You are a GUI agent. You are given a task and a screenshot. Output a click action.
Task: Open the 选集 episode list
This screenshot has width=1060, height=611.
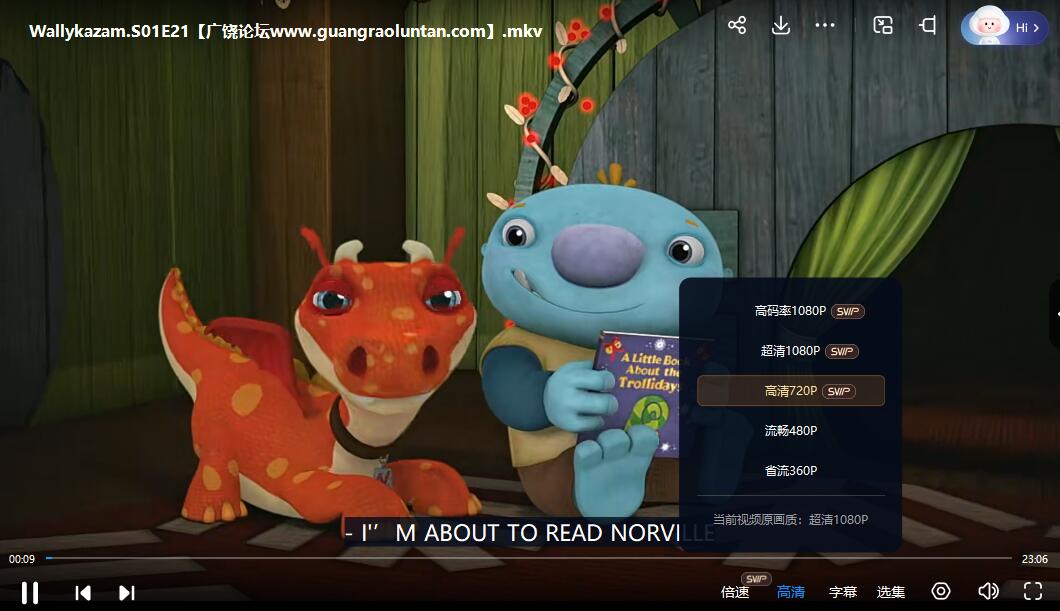(891, 592)
